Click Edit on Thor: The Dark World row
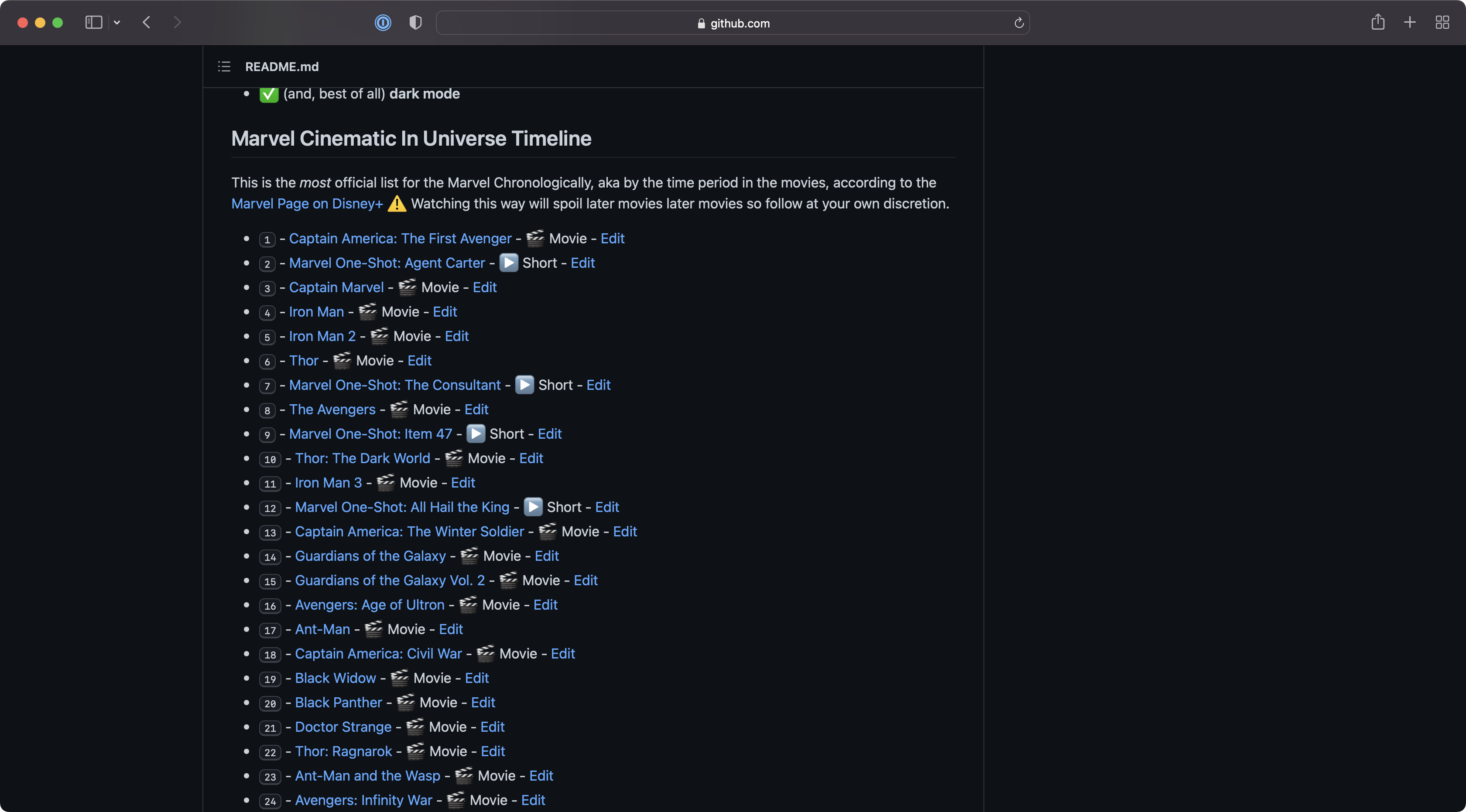This screenshot has width=1466, height=812. [x=531, y=459]
